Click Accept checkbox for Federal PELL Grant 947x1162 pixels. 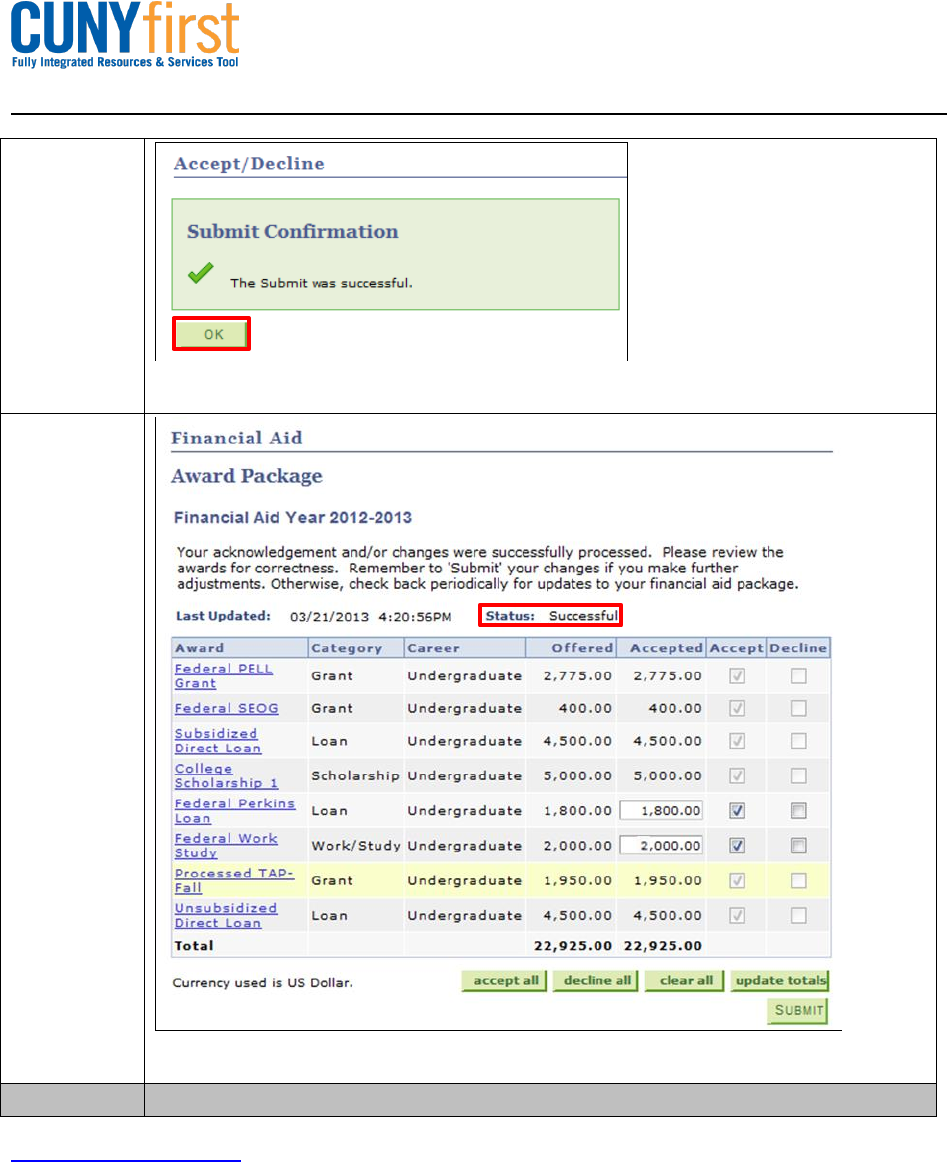click(737, 676)
